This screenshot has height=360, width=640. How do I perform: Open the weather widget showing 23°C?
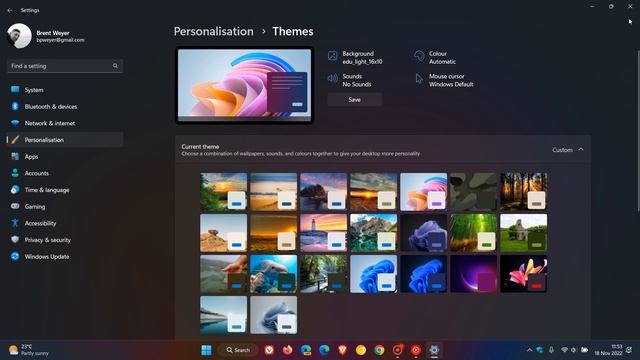point(29,350)
